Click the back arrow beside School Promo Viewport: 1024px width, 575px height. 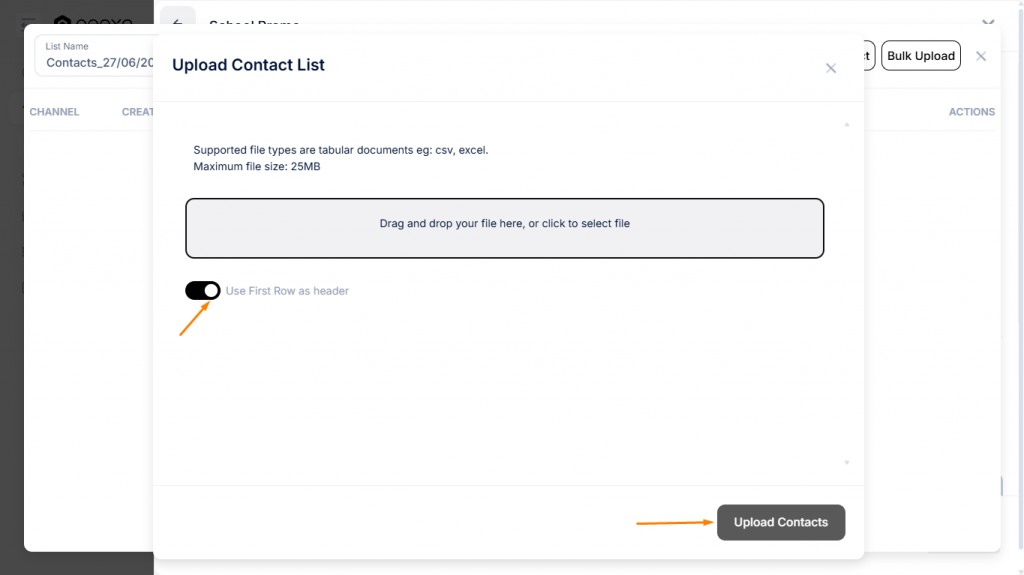coord(178,22)
